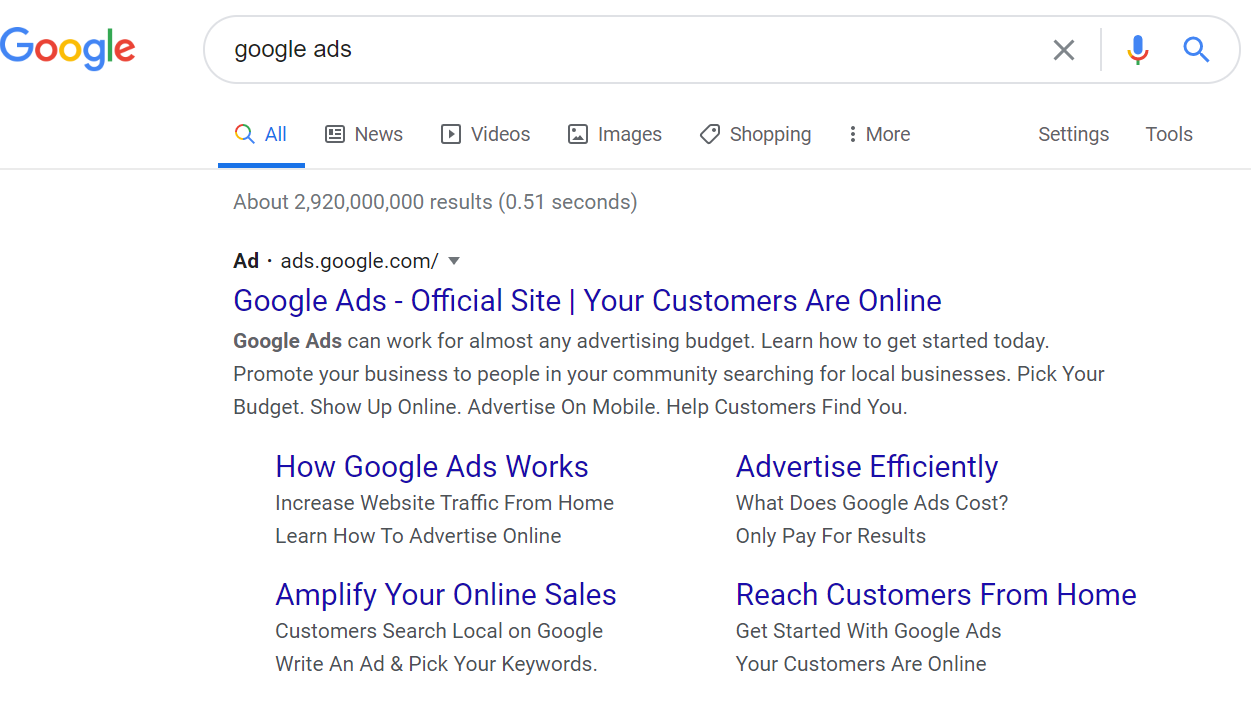Click the Google logo

(68, 48)
